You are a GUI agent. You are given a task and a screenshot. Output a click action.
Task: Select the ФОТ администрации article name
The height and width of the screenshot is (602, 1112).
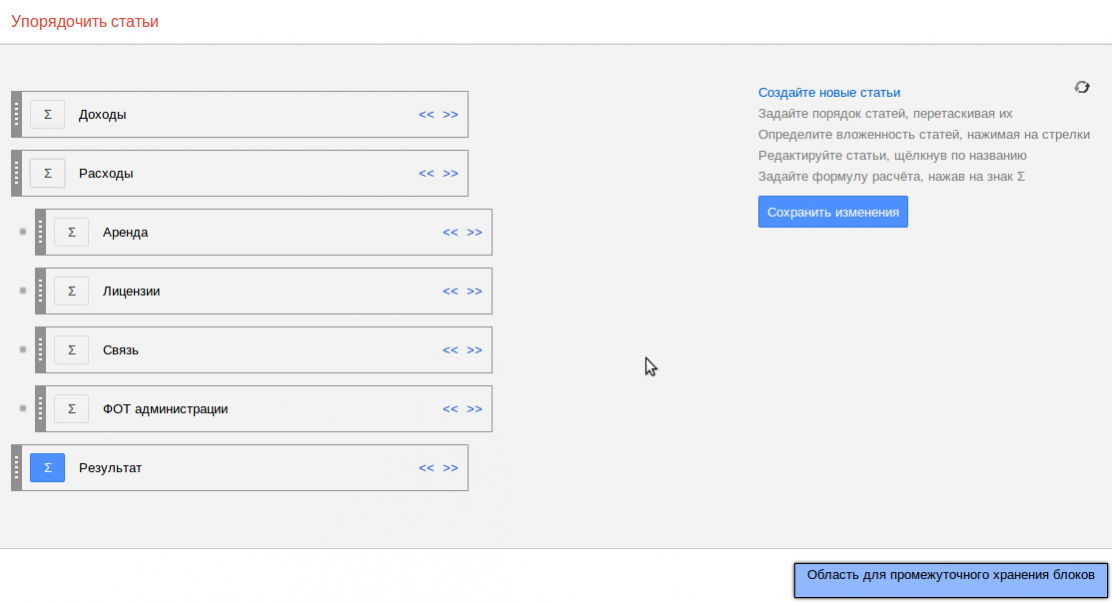165,409
